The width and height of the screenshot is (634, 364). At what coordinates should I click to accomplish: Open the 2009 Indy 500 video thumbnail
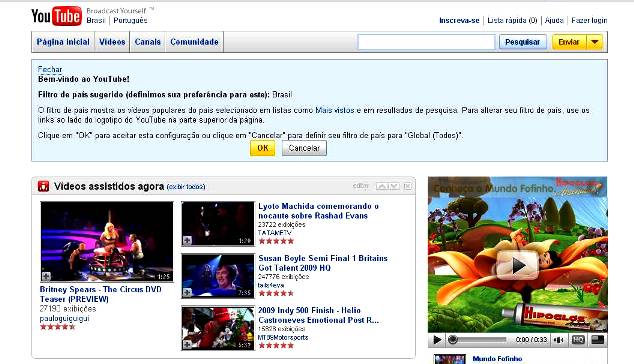click(x=218, y=328)
